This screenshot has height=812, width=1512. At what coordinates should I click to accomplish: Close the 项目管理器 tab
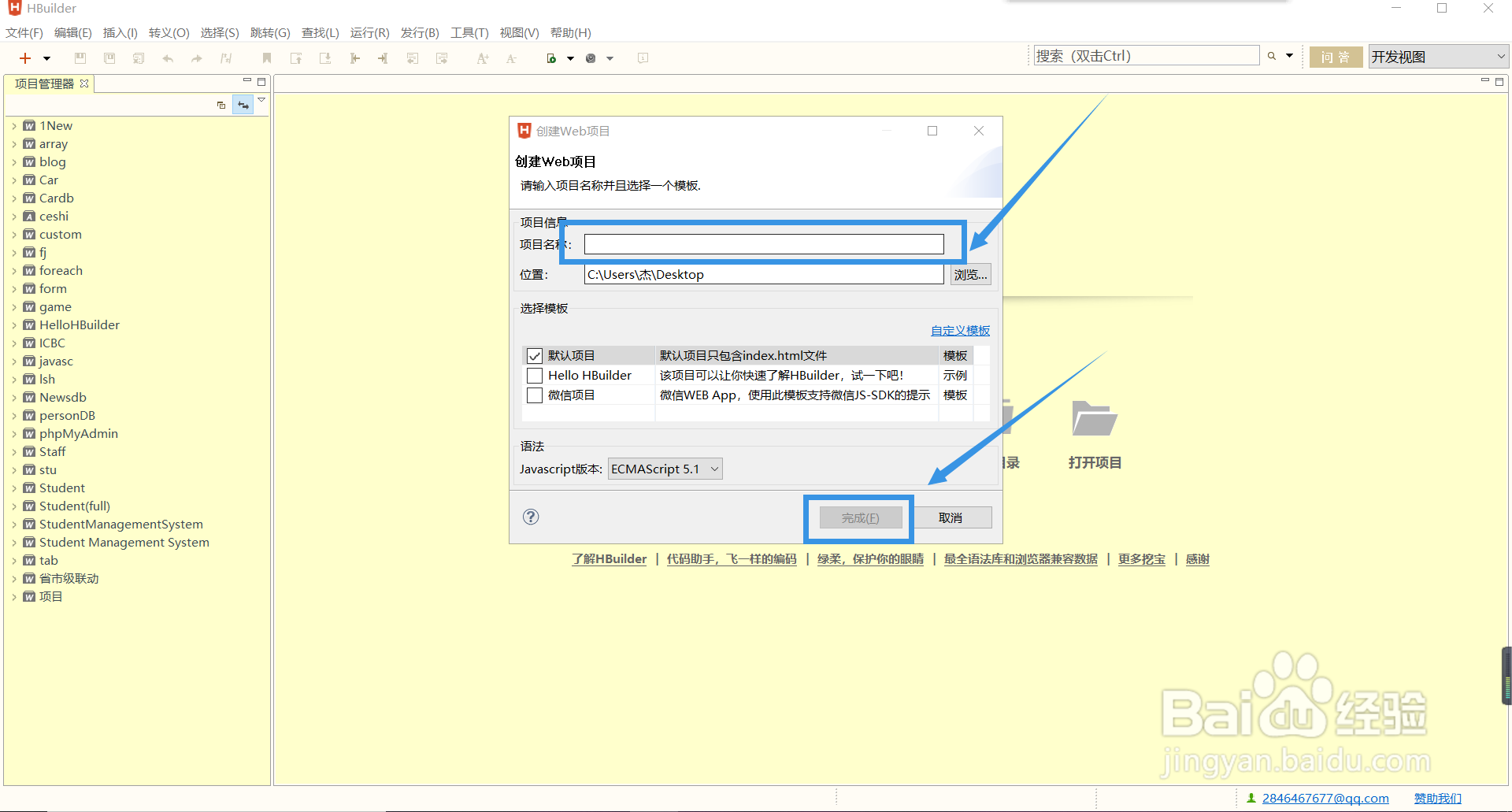pos(84,83)
